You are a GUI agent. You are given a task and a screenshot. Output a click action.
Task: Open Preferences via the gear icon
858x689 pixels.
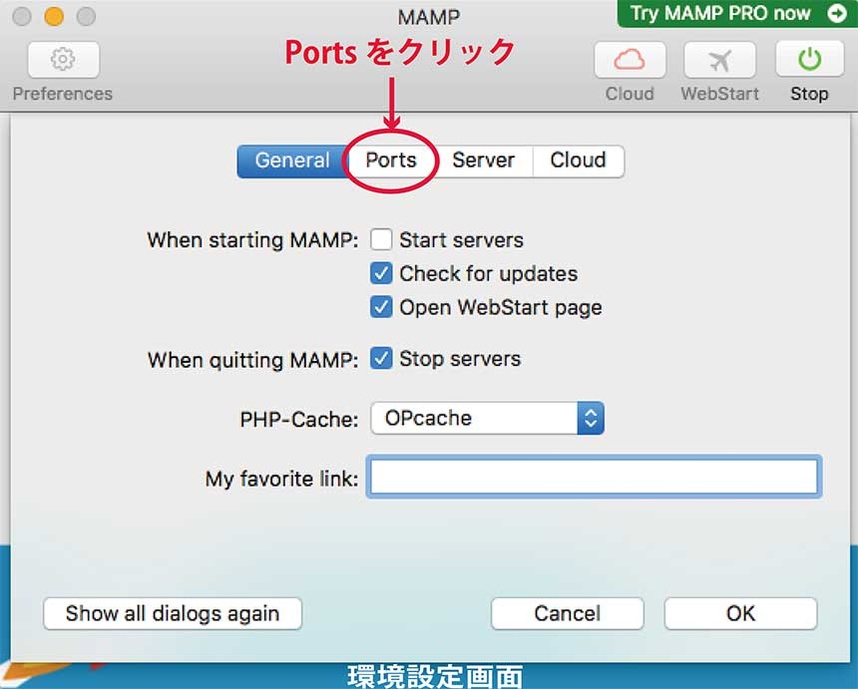click(62, 60)
